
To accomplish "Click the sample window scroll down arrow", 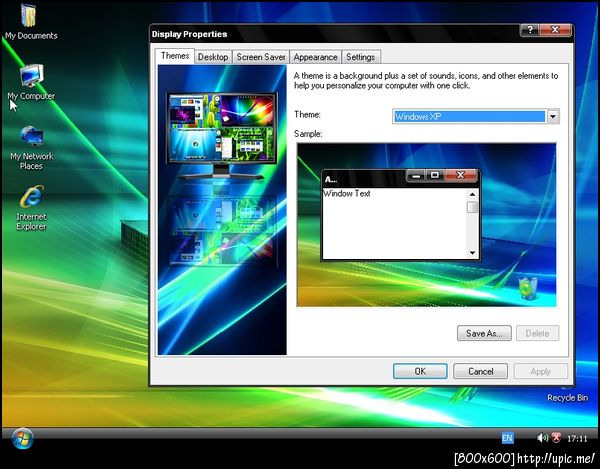I will point(472,252).
